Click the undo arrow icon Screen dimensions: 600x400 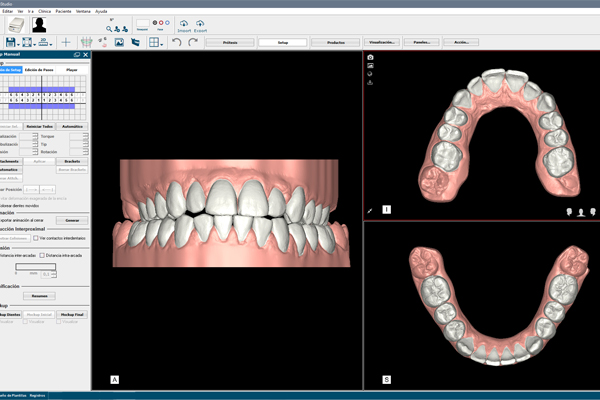click(177, 42)
